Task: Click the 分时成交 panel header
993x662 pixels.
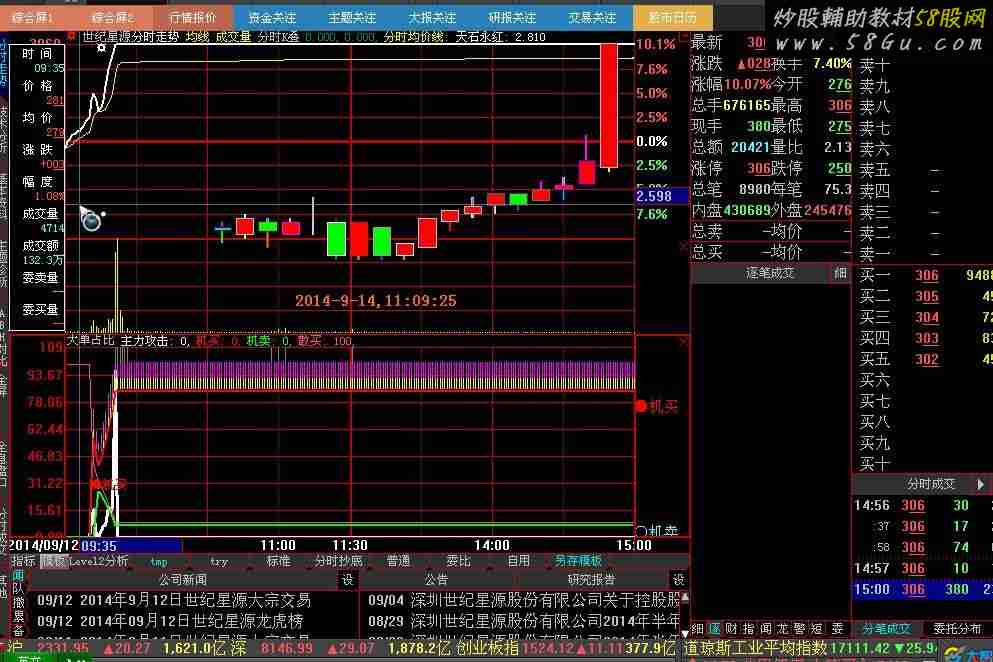Action: click(x=930, y=485)
